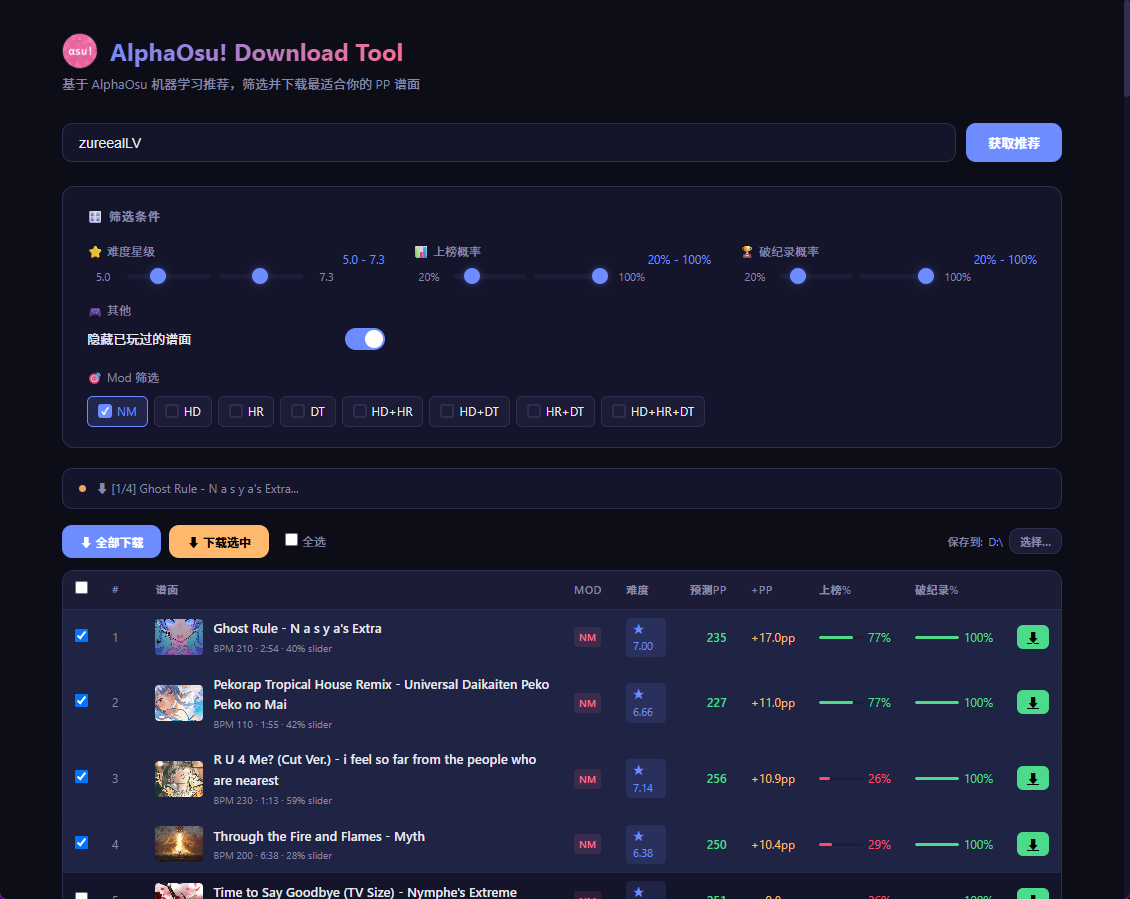Enable the HD+HR mod filter

click(x=383, y=412)
